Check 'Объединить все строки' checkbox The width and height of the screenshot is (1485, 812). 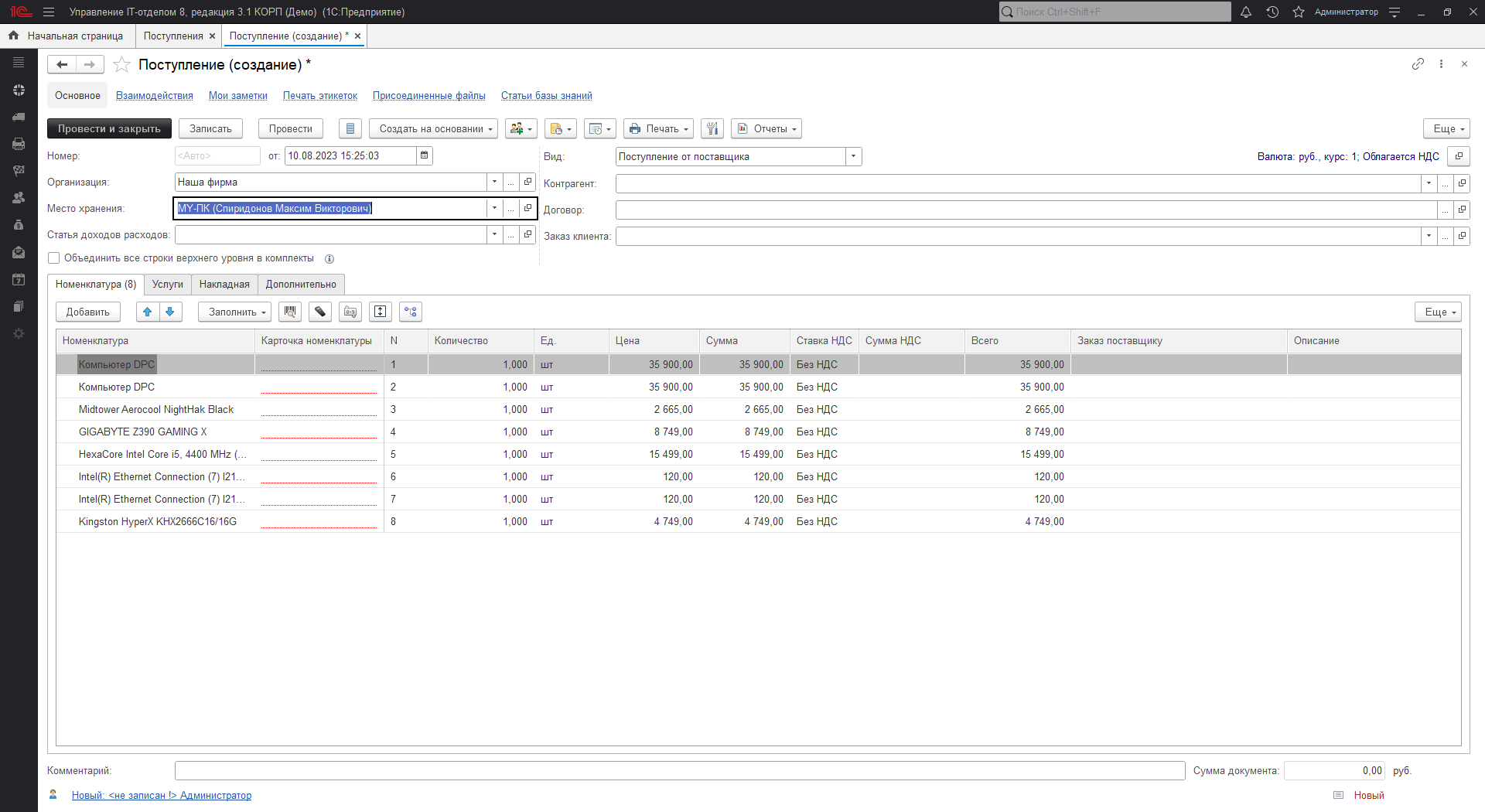[54, 258]
